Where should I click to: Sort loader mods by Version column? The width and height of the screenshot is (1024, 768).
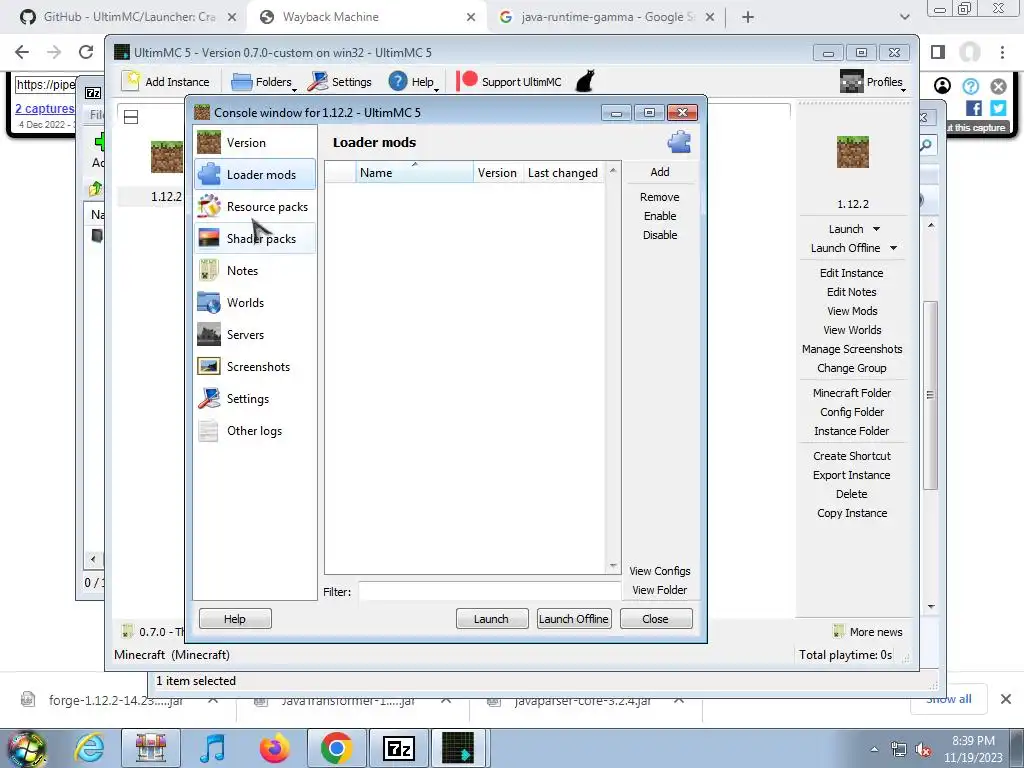[497, 172]
